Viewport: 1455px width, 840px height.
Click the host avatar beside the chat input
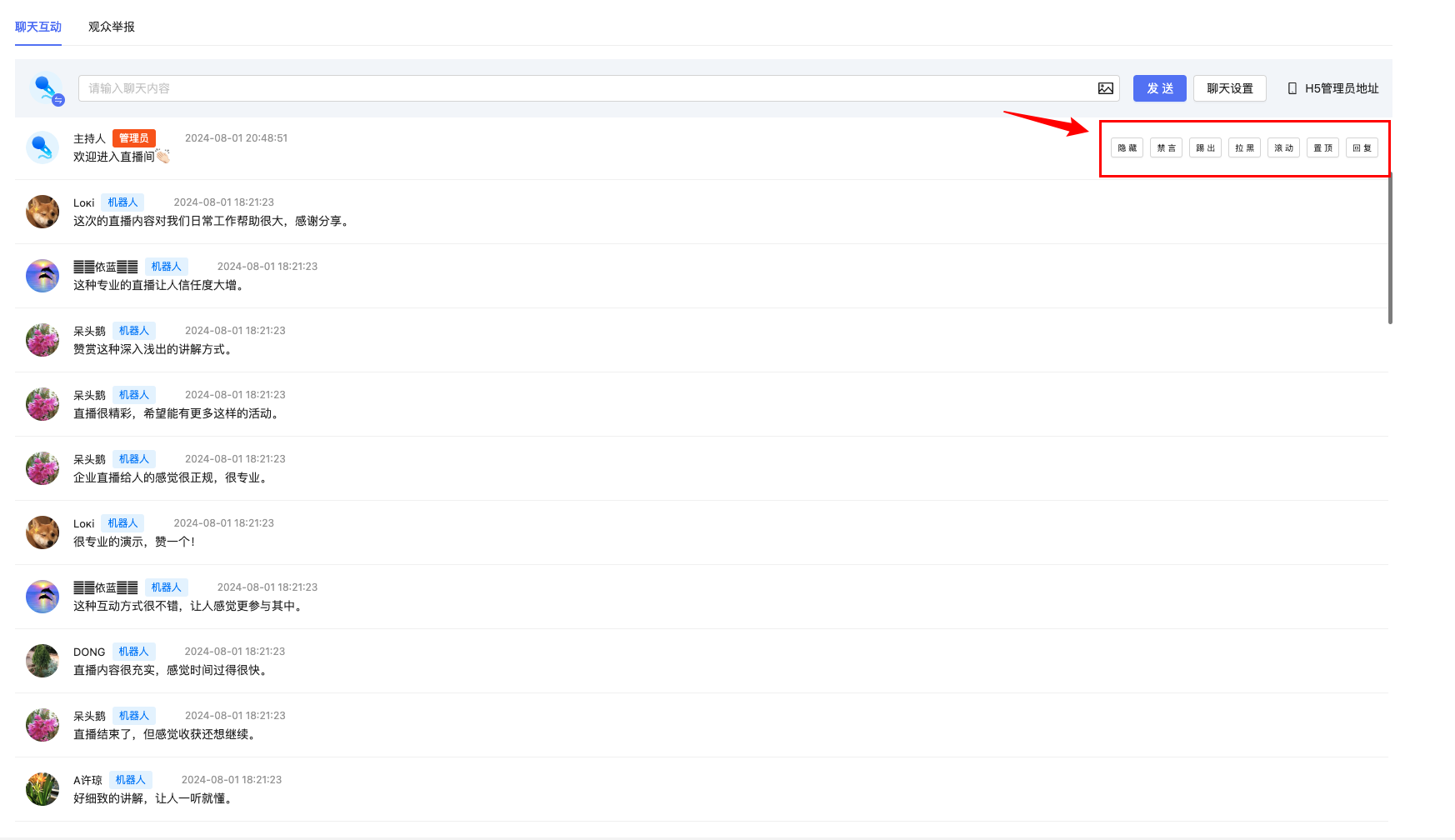[x=45, y=88]
